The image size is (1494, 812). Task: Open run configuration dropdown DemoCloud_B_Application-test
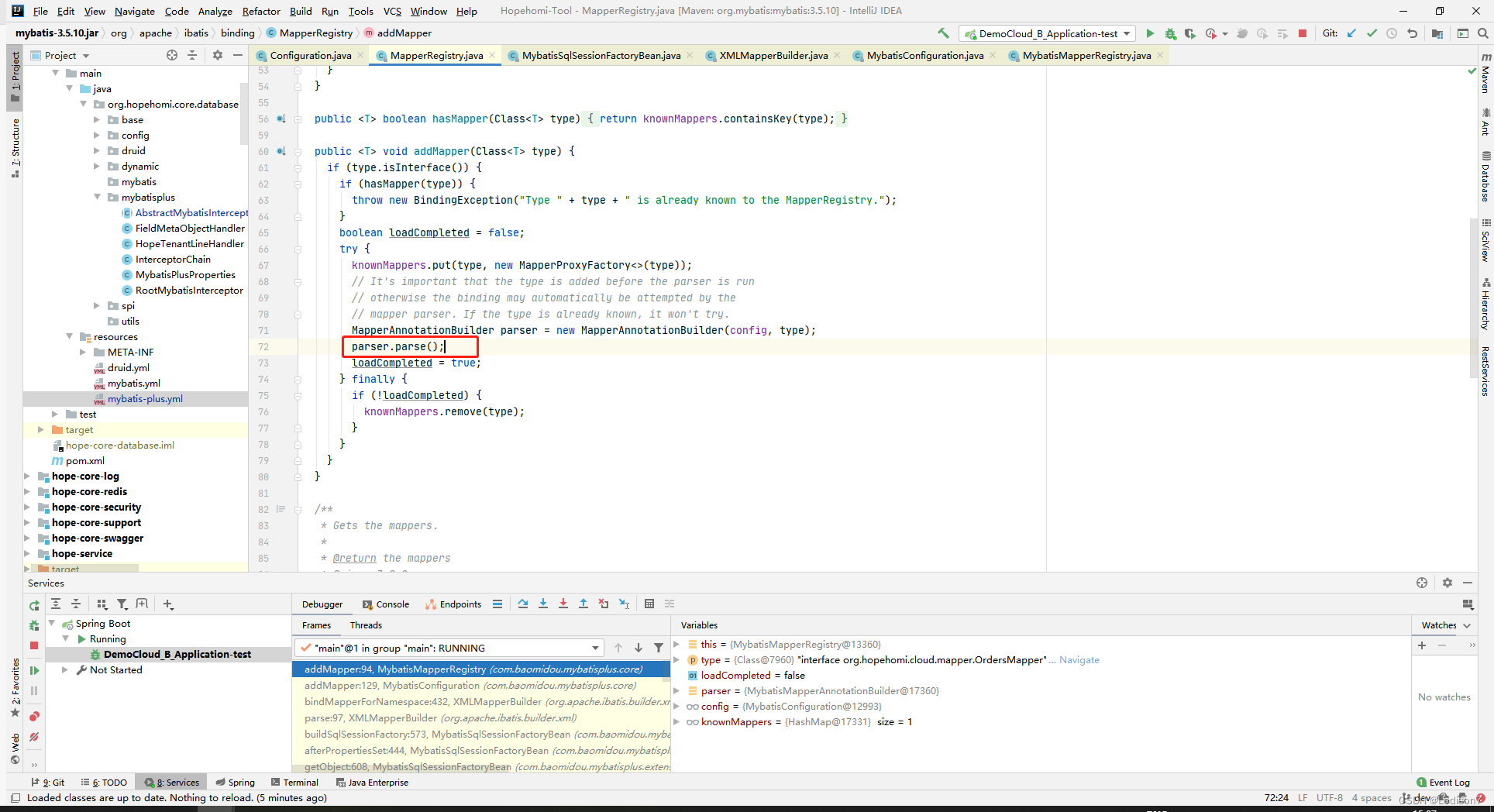(1048, 33)
